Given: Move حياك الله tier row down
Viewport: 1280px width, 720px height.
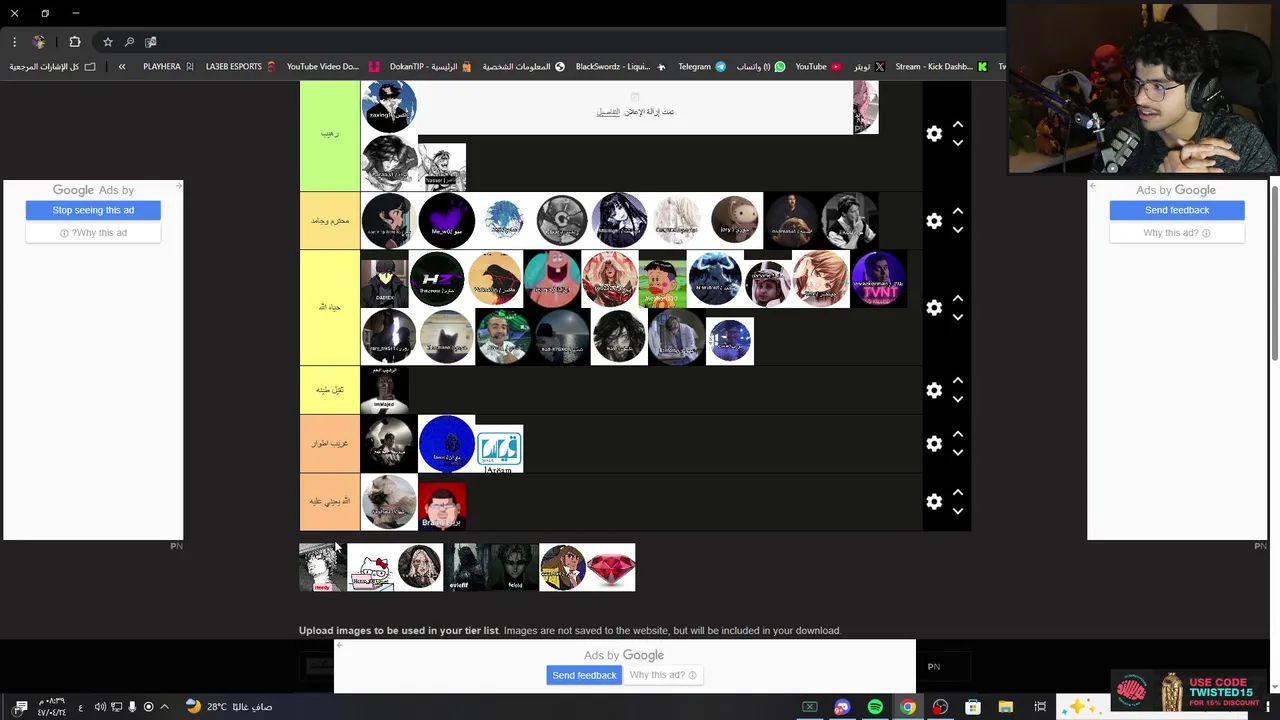Looking at the screenshot, I should point(958,317).
